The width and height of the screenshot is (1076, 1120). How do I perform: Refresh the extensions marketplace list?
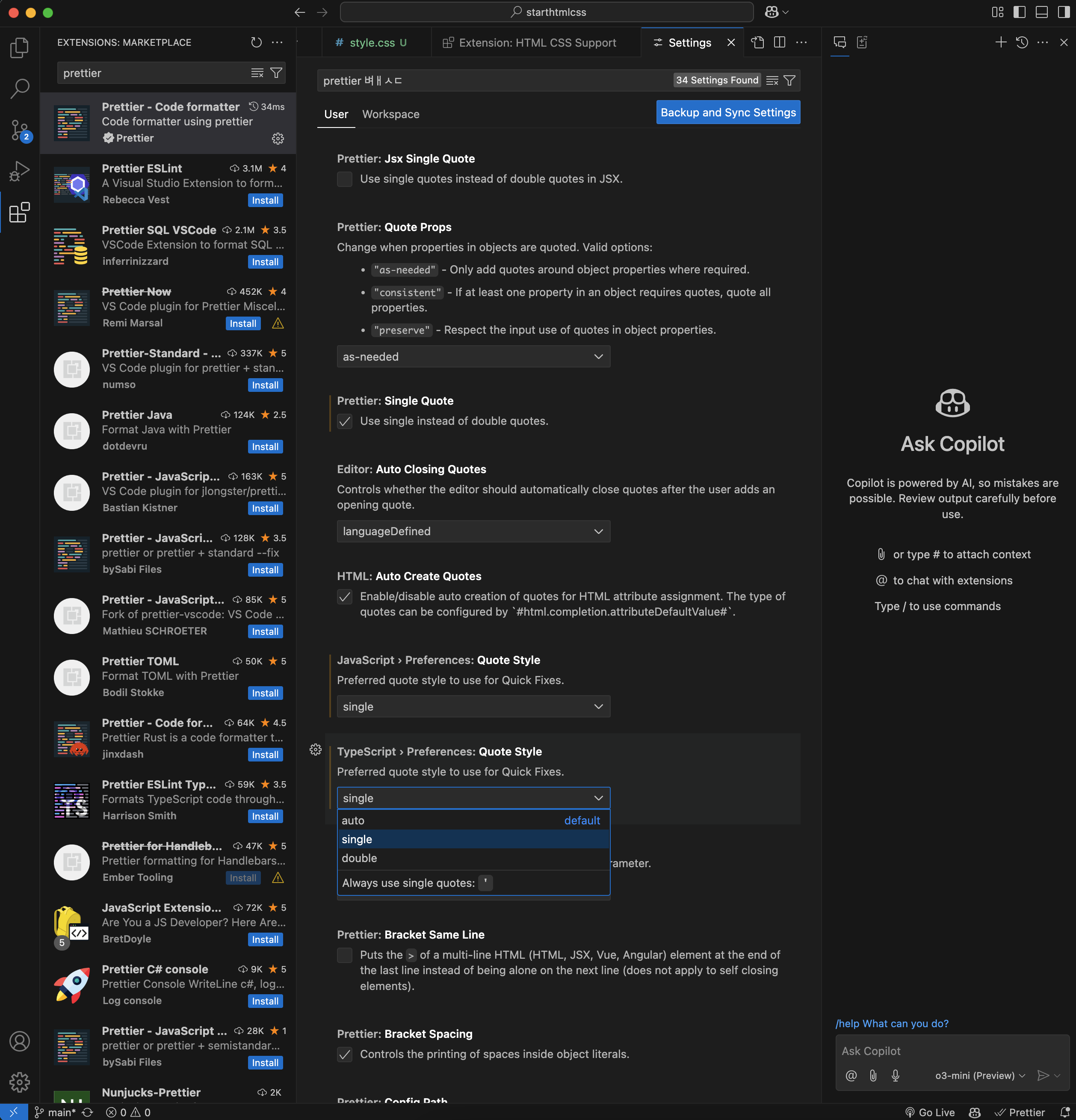coord(256,42)
